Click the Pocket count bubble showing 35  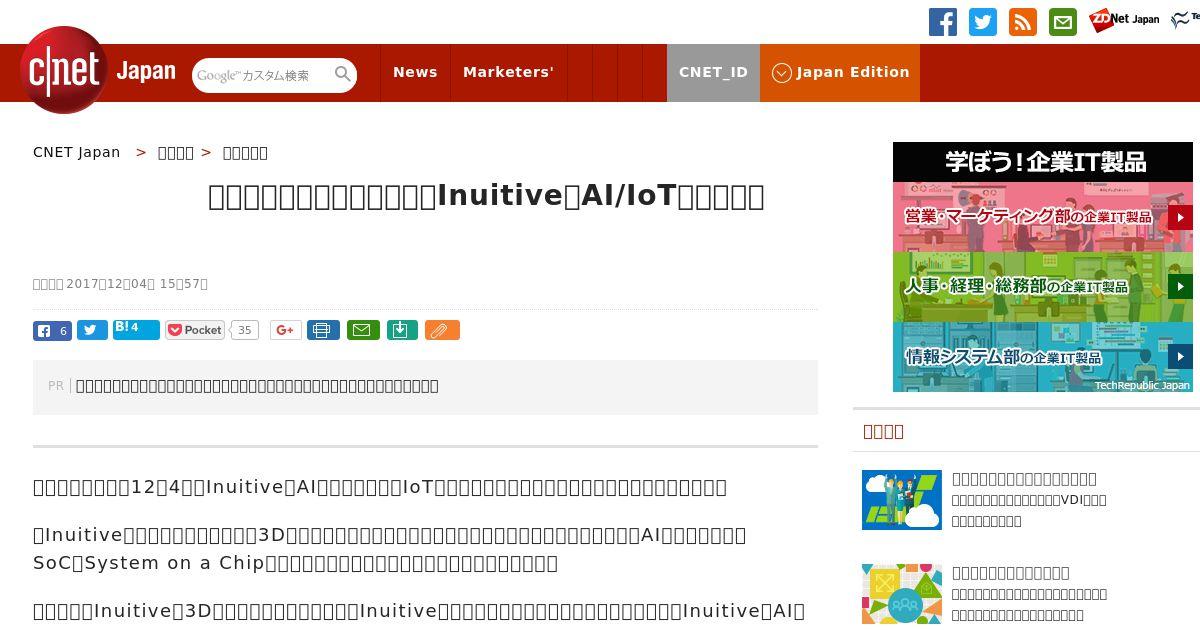pyautogui.click(x=245, y=330)
